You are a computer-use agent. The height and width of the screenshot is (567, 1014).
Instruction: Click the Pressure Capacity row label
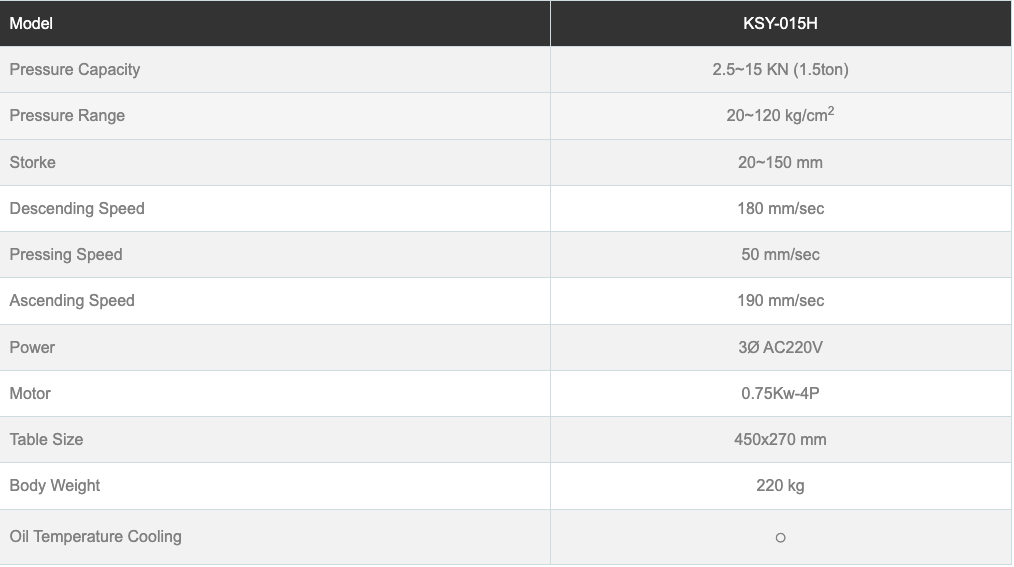pyautogui.click(x=75, y=69)
